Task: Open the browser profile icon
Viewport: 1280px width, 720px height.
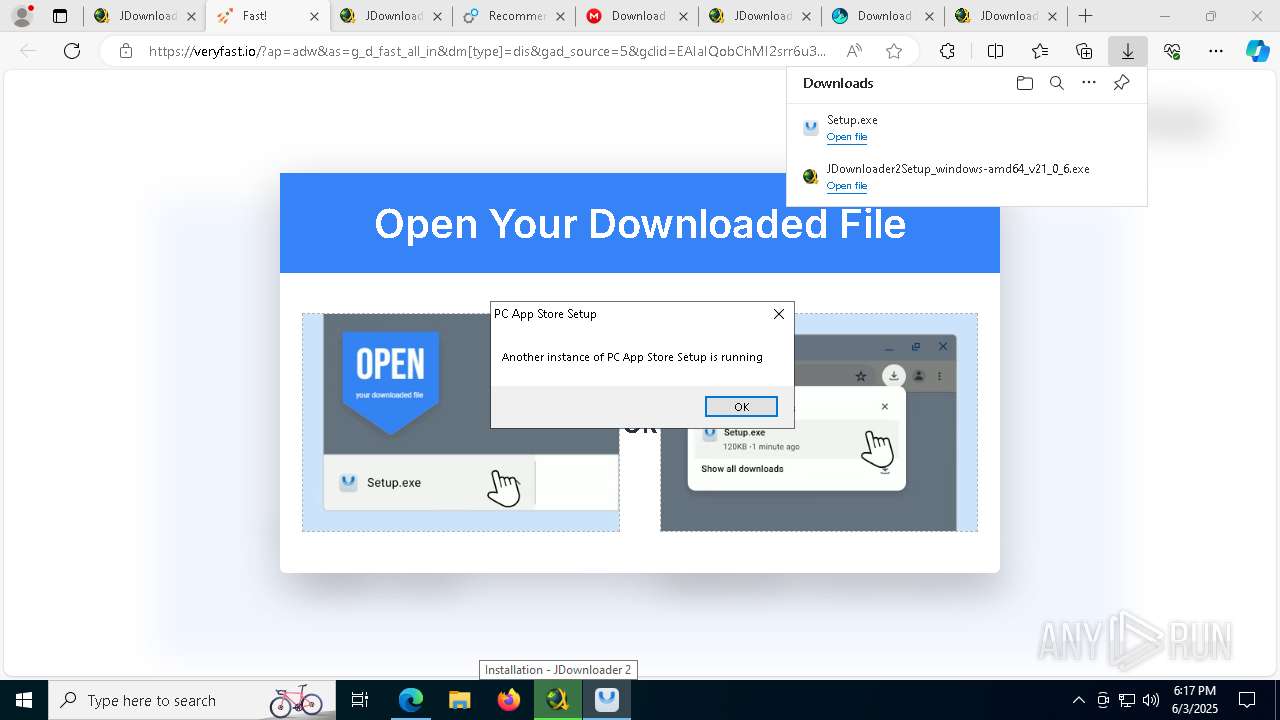Action: pos(22,16)
